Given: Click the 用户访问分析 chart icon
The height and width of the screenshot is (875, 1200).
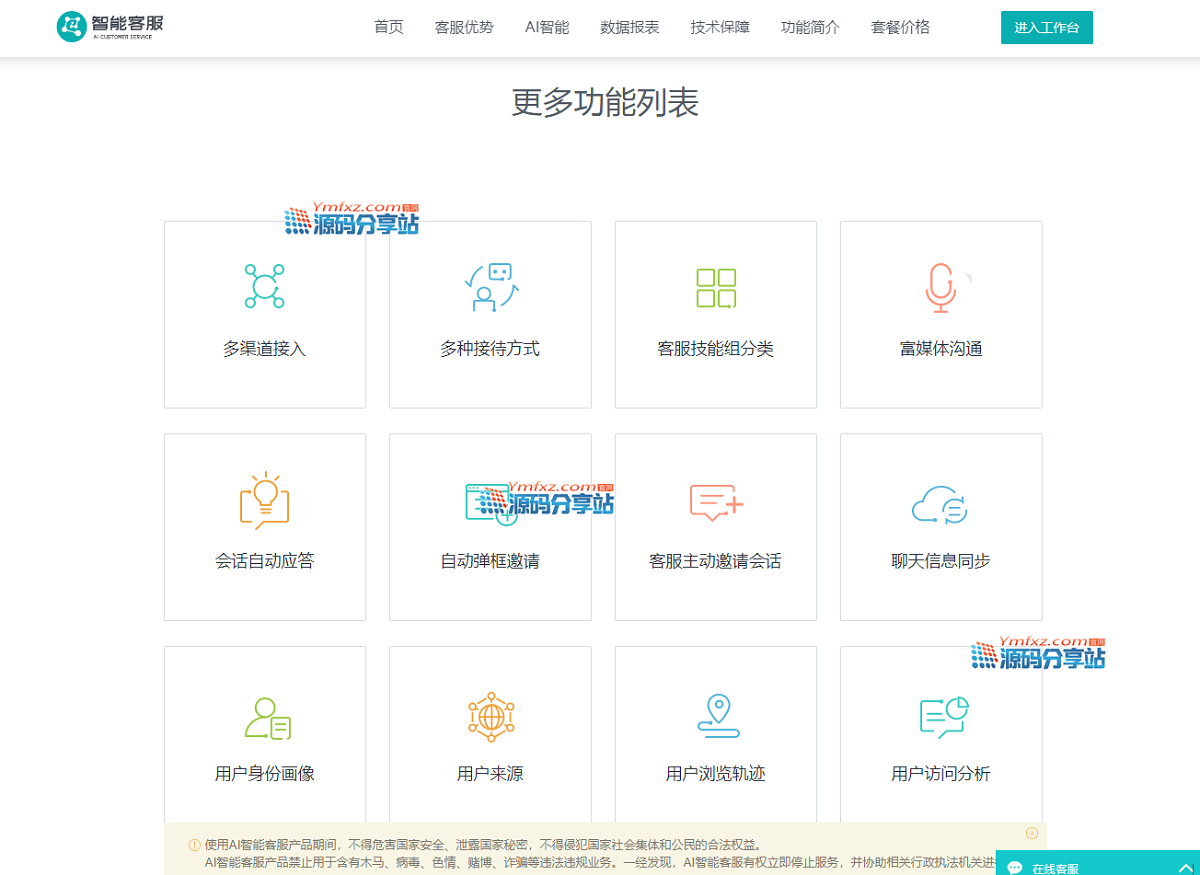Looking at the screenshot, I should [x=943, y=717].
